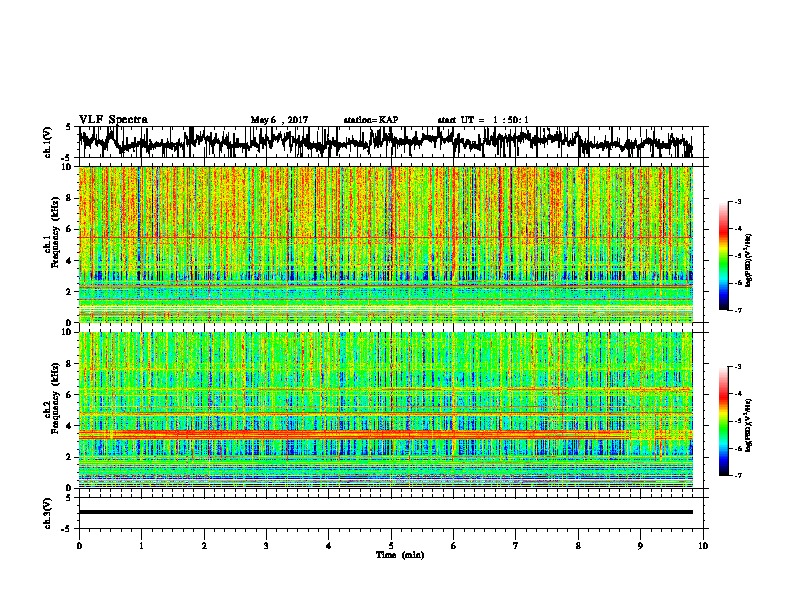792x612 pixels.
Task: Select the "start UT = 1:50:1" text
Action: coord(483,120)
